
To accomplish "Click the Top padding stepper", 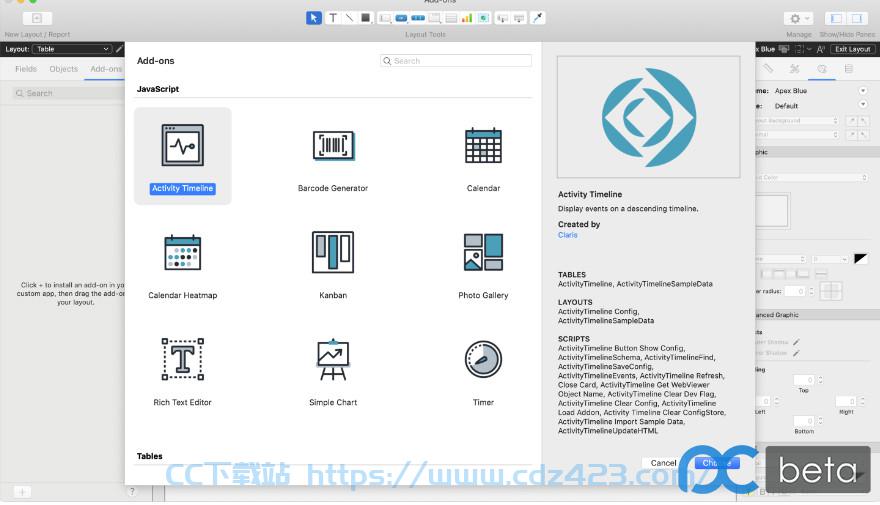I will click(820, 380).
